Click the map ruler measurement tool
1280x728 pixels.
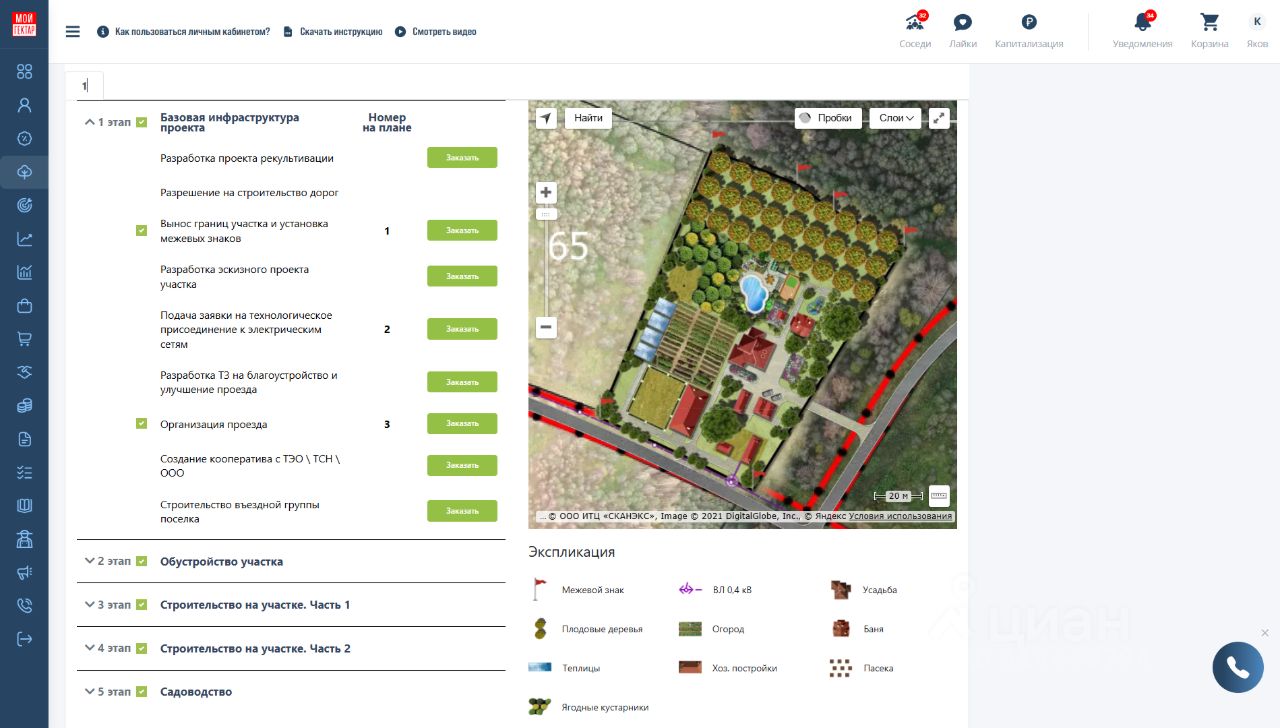(x=939, y=495)
